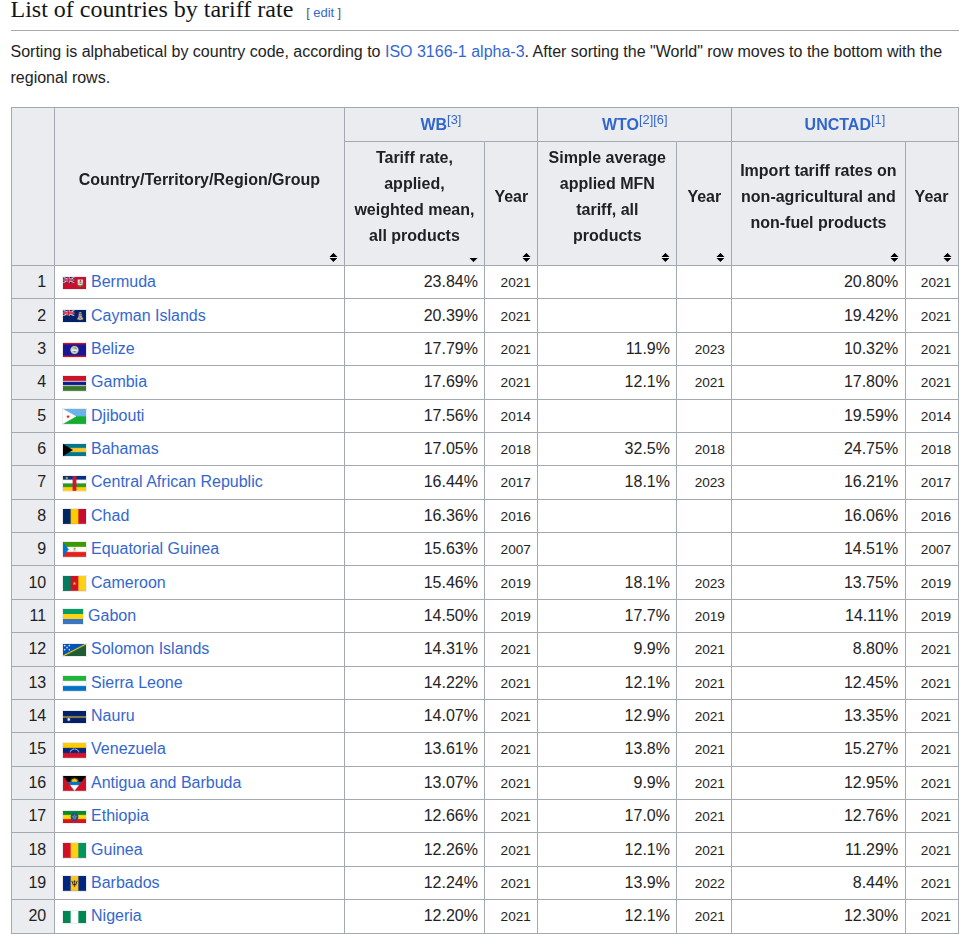Viewport: 964px width, 934px height.
Task: Click the Belize flag icon
Action: [74, 350]
